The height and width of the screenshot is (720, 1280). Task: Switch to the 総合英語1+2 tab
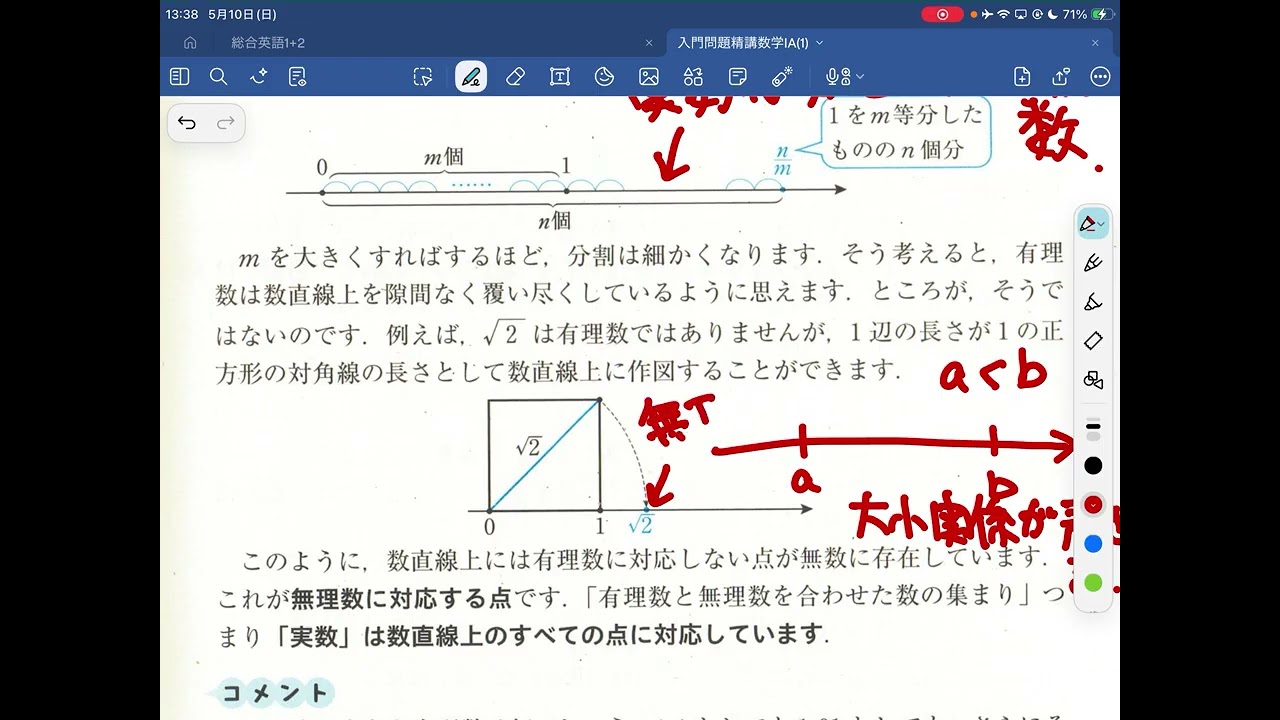[x=268, y=43]
